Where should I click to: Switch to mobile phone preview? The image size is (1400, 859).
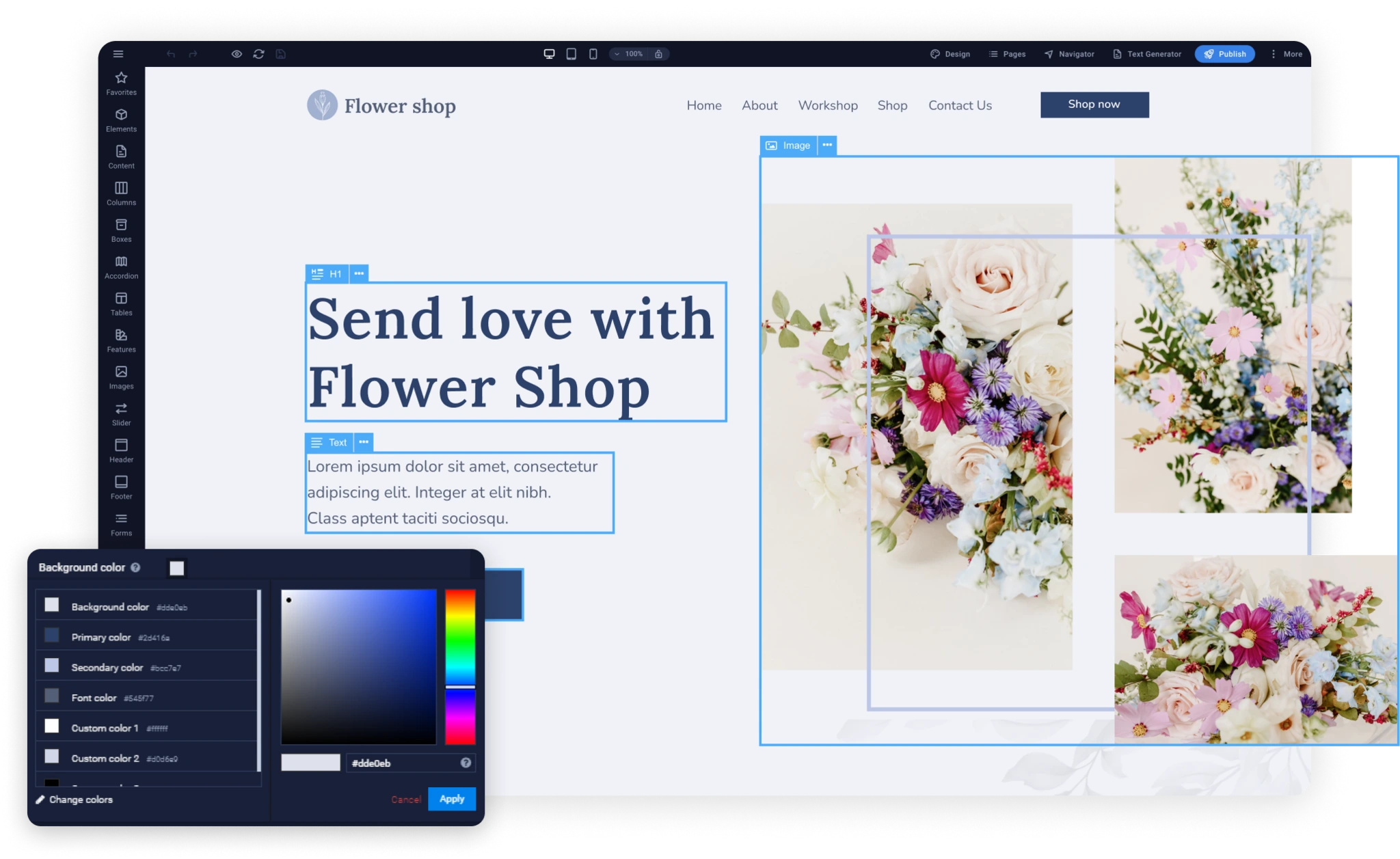[x=593, y=54]
